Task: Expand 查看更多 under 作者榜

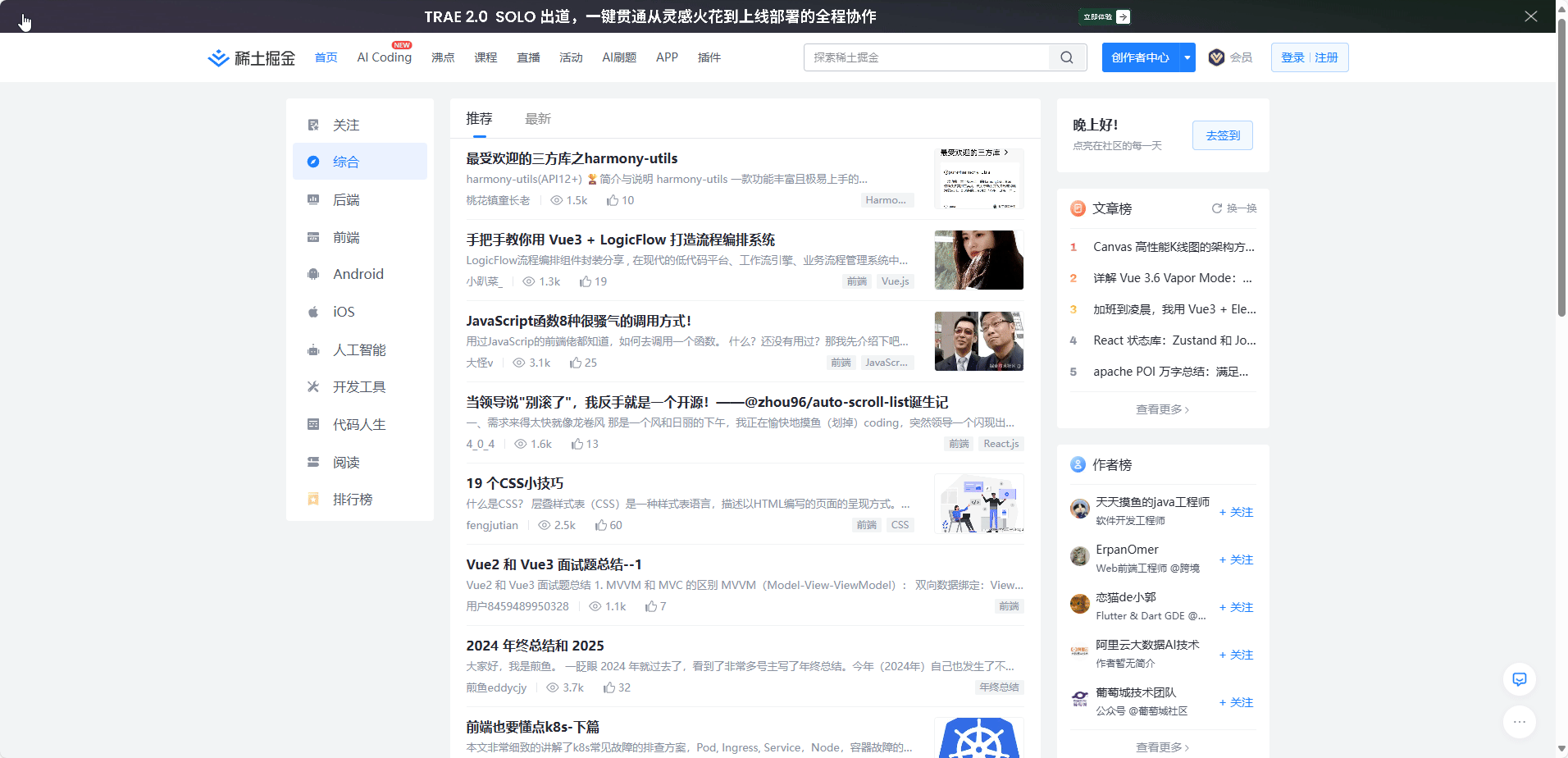Action: 1163,747
